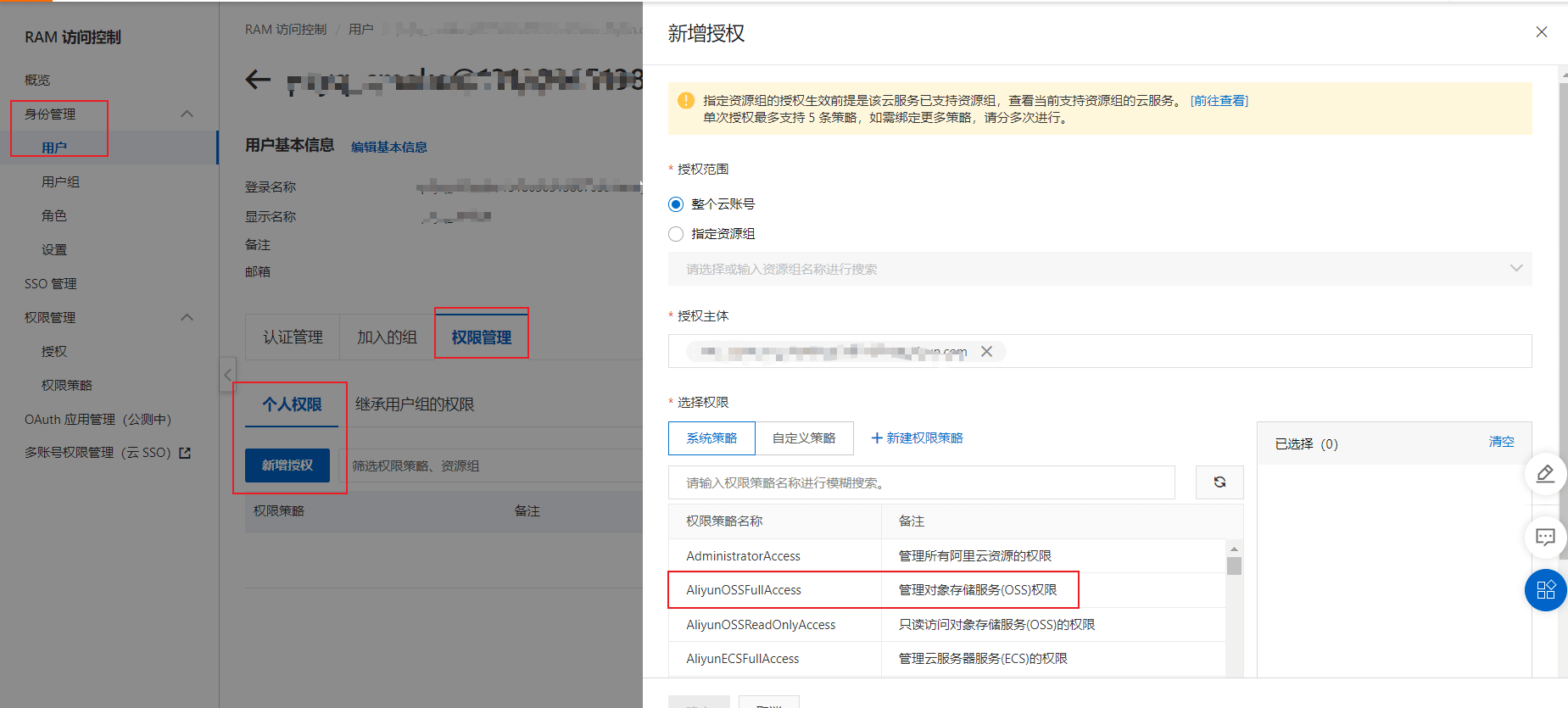The width and height of the screenshot is (1568, 708).
Task: Select the 继承用户组的权限 sub-tab
Action: click(x=415, y=404)
